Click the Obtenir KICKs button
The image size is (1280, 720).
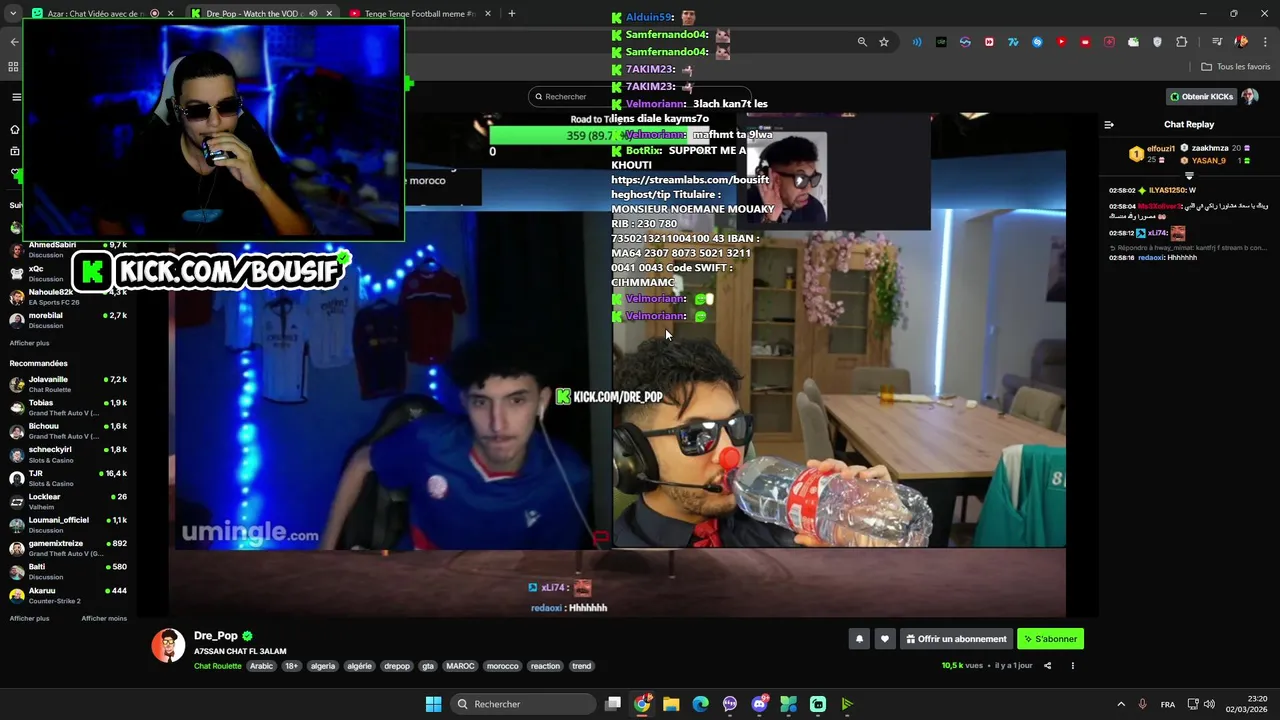(1202, 96)
